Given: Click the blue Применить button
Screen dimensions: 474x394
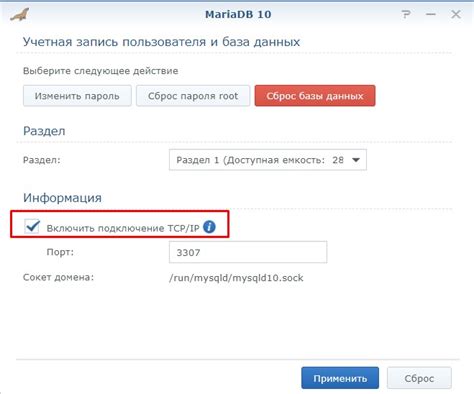Looking at the screenshot, I should [340, 378].
